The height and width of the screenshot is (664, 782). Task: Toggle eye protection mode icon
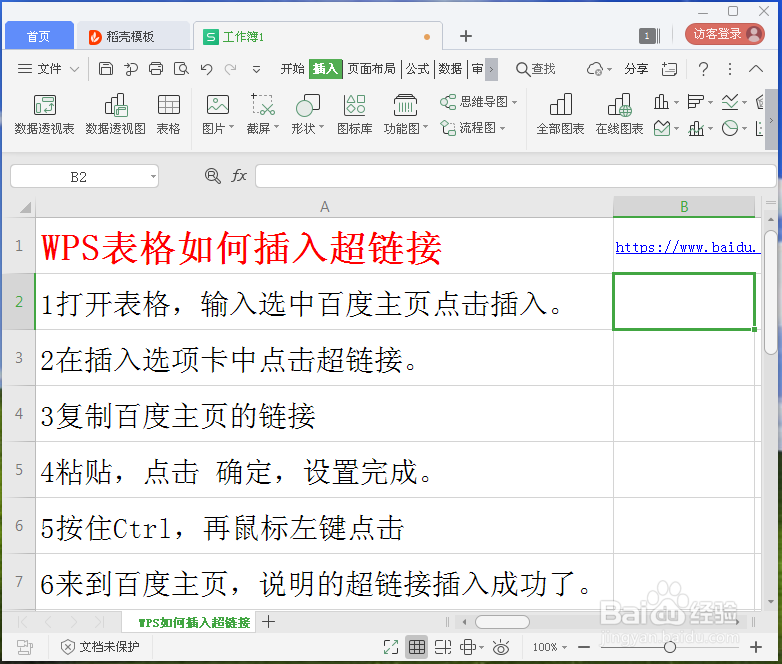pyautogui.click(x=501, y=647)
